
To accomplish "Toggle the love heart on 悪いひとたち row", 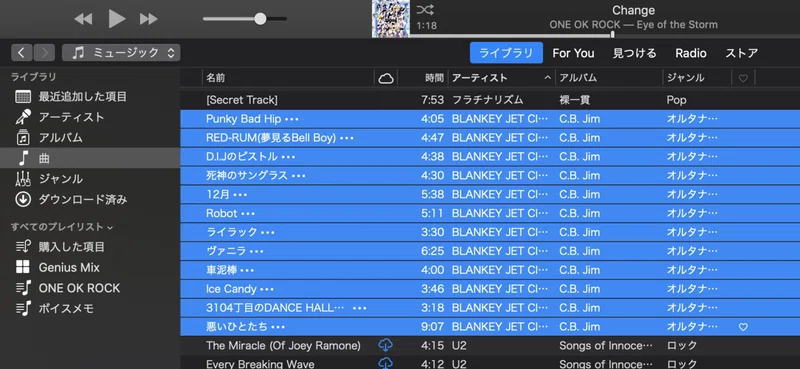I will [743, 327].
